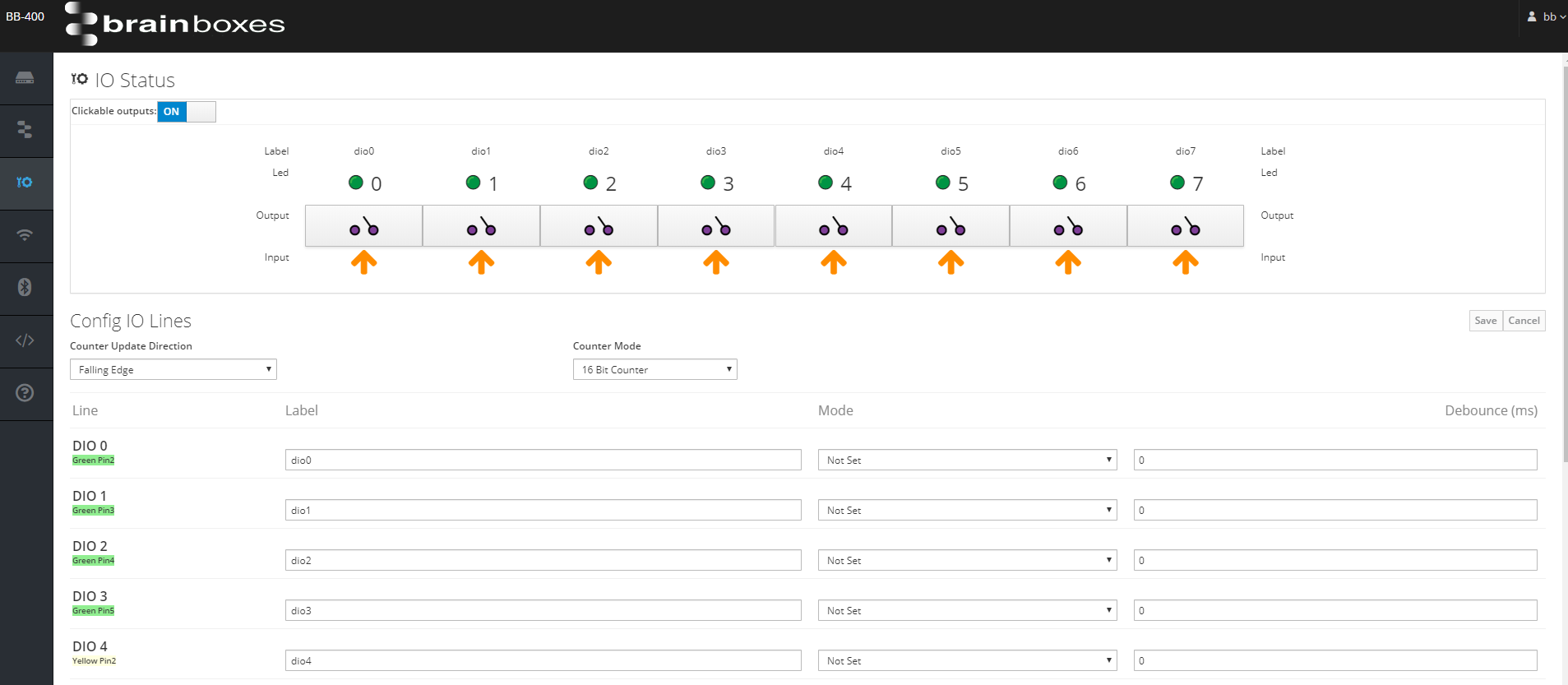Image resolution: width=1568 pixels, height=685 pixels.
Task: Open the help question mark icon
Action: (x=25, y=393)
